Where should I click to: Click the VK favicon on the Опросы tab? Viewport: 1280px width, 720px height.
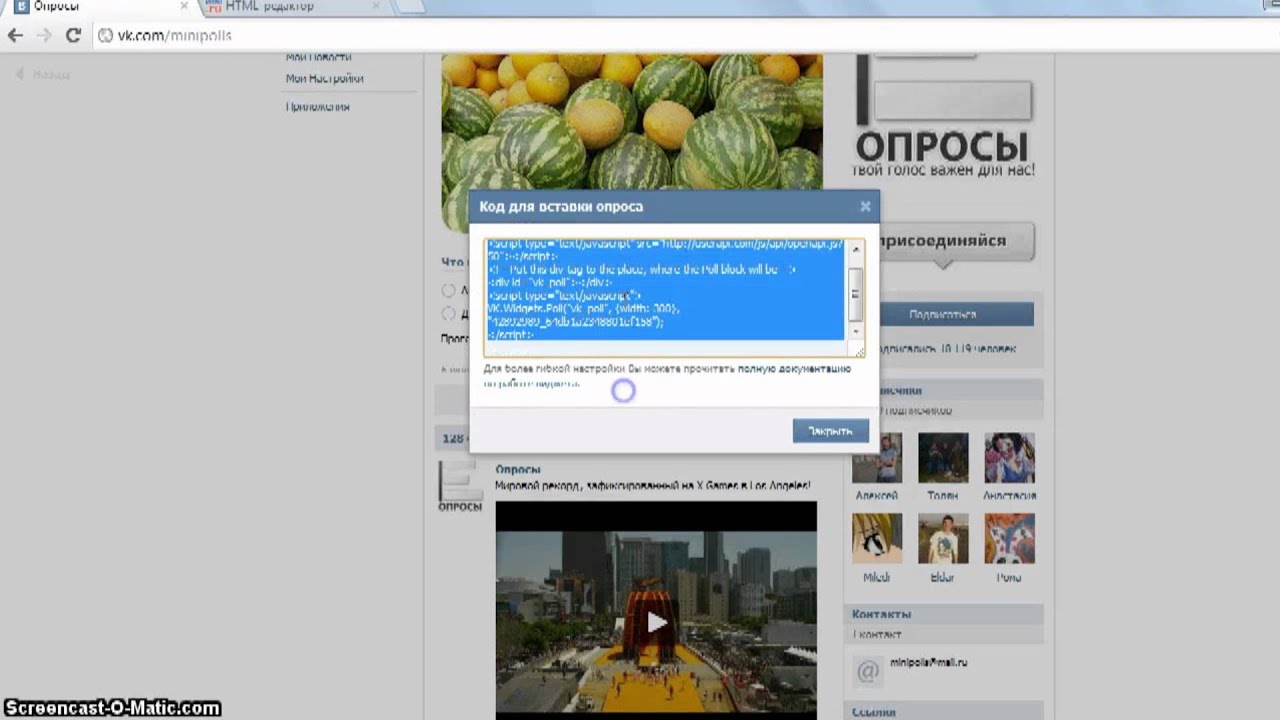pyautogui.click(x=20, y=6)
